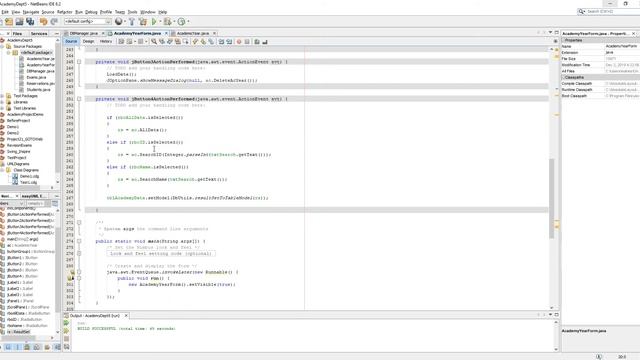Select the Source view button
640x360 pixels.
(x=71, y=42)
